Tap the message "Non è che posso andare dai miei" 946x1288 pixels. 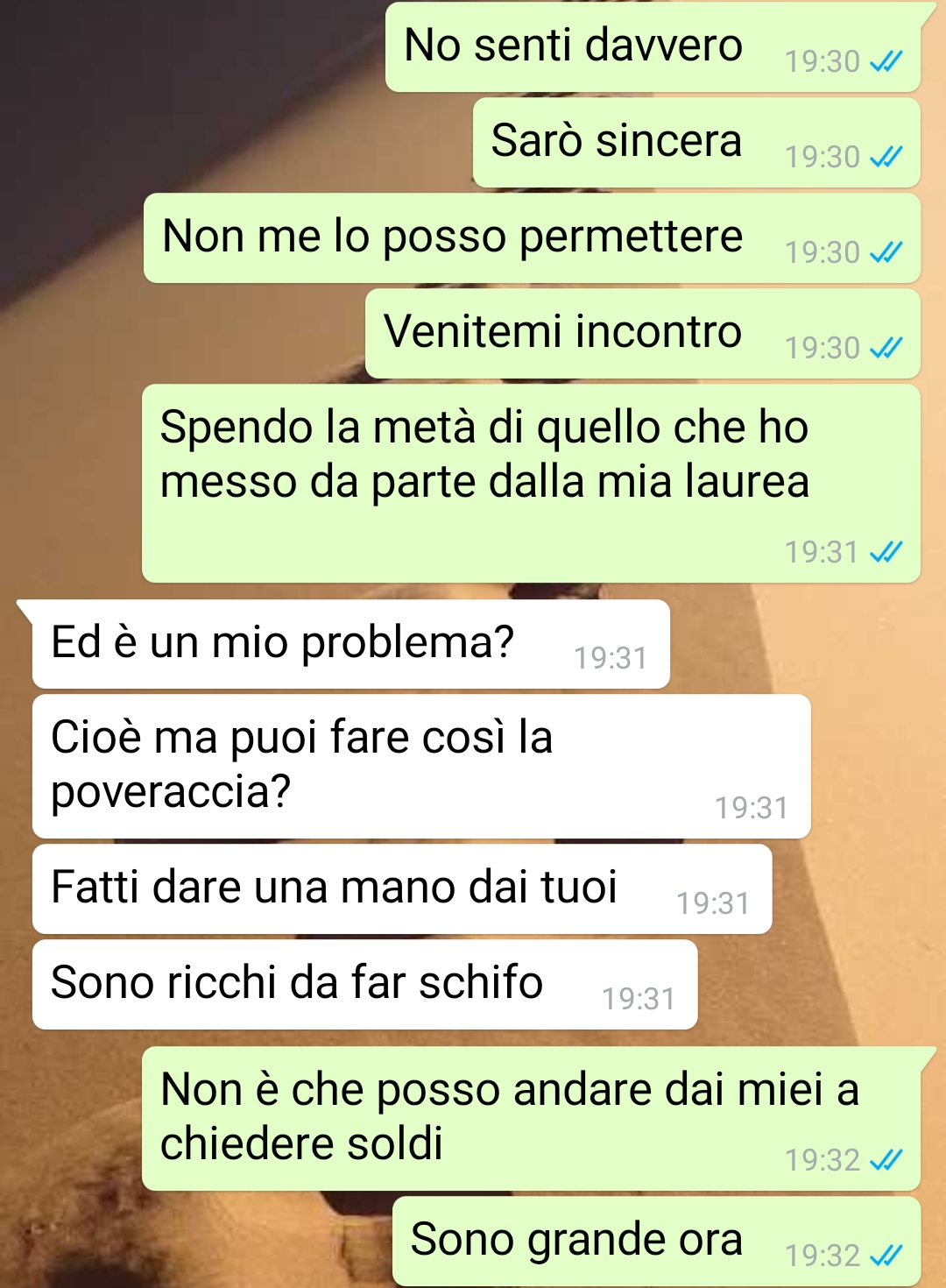pos(532,1119)
